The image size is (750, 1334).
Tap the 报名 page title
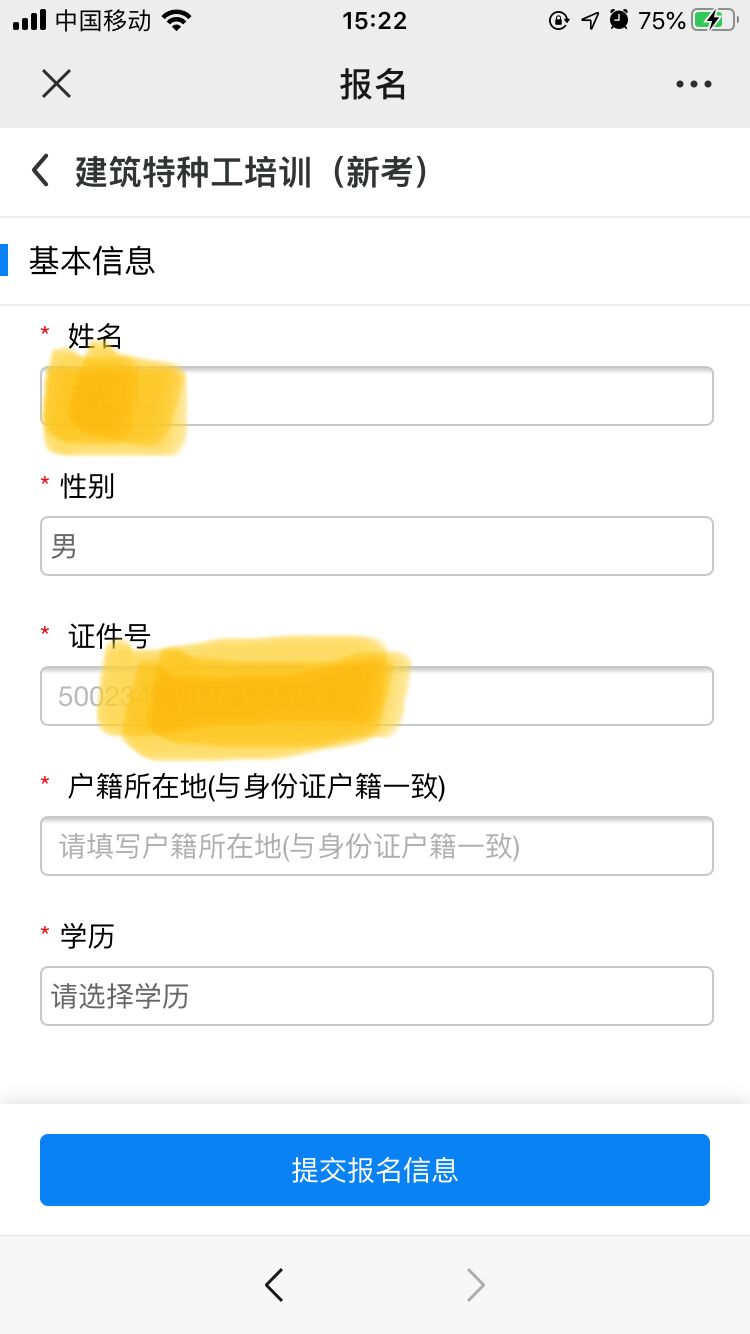373,84
